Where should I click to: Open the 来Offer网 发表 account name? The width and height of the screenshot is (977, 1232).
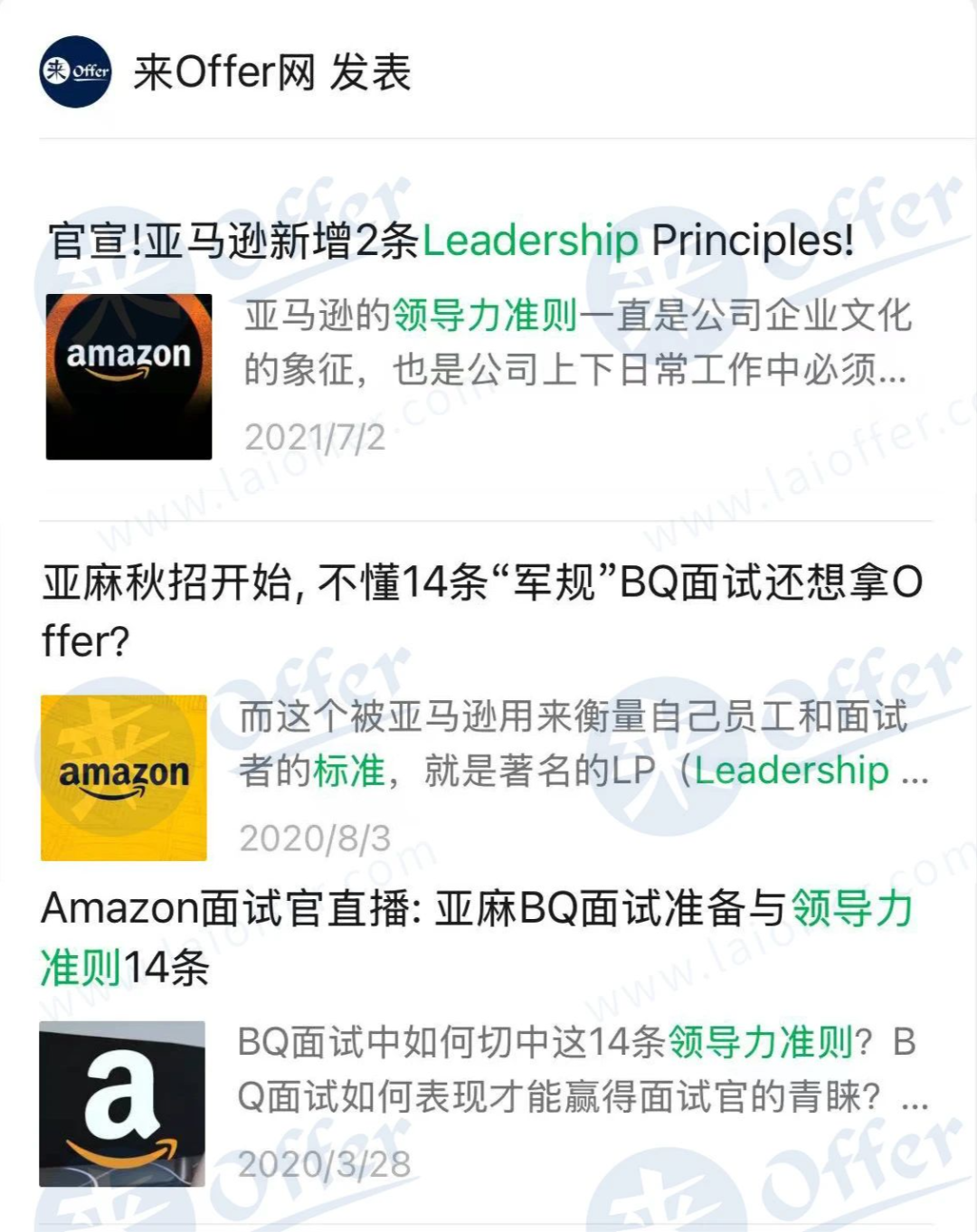coord(272,72)
